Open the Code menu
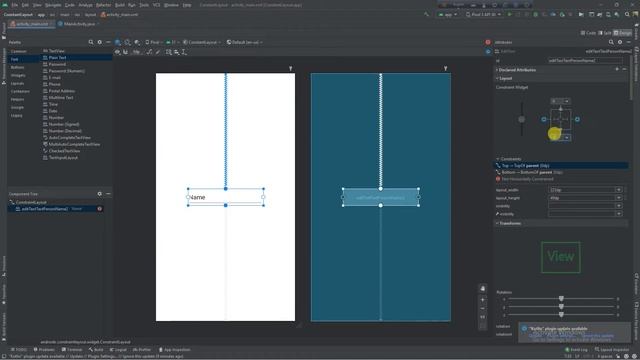The image size is (640, 360). tap(70, 5)
